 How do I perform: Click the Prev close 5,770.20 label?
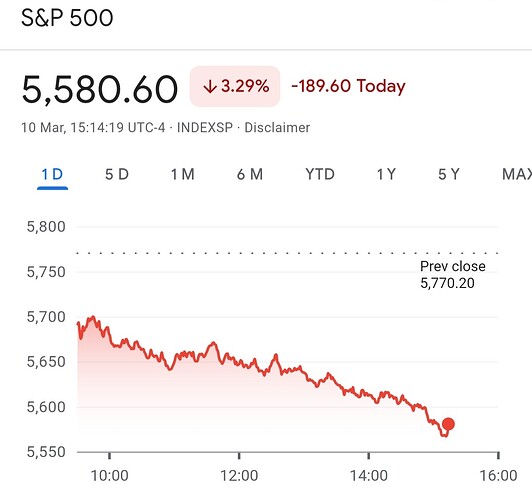(453, 275)
